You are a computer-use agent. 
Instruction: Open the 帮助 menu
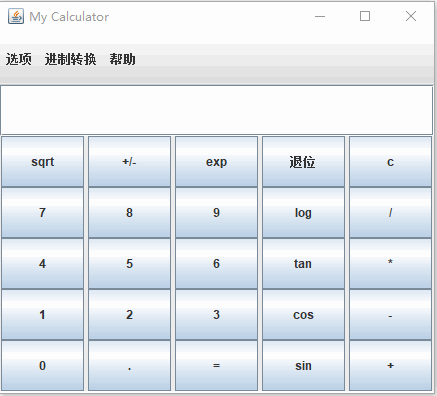coord(122,59)
